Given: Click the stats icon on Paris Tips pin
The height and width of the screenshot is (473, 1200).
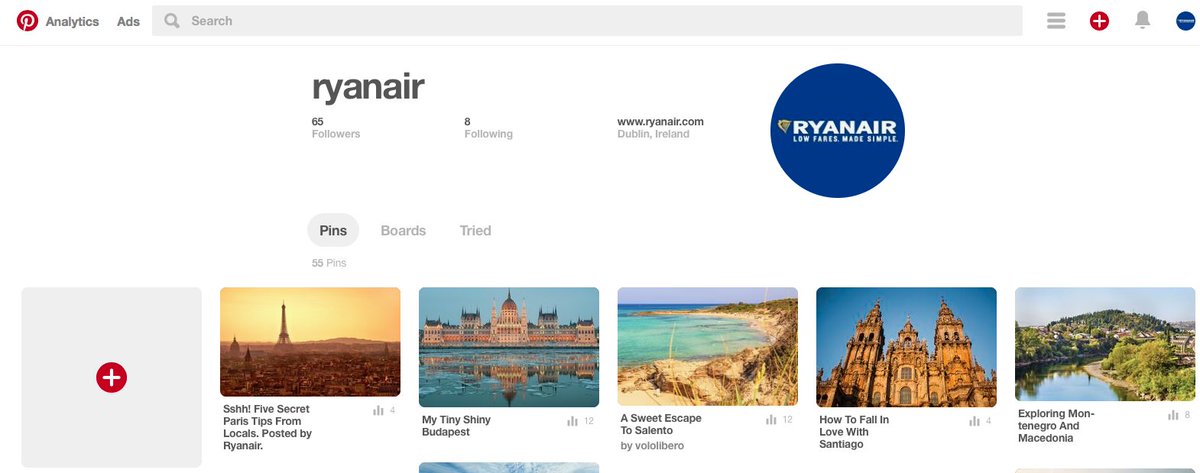Looking at the screenshot, I should (x=379, y=410).
